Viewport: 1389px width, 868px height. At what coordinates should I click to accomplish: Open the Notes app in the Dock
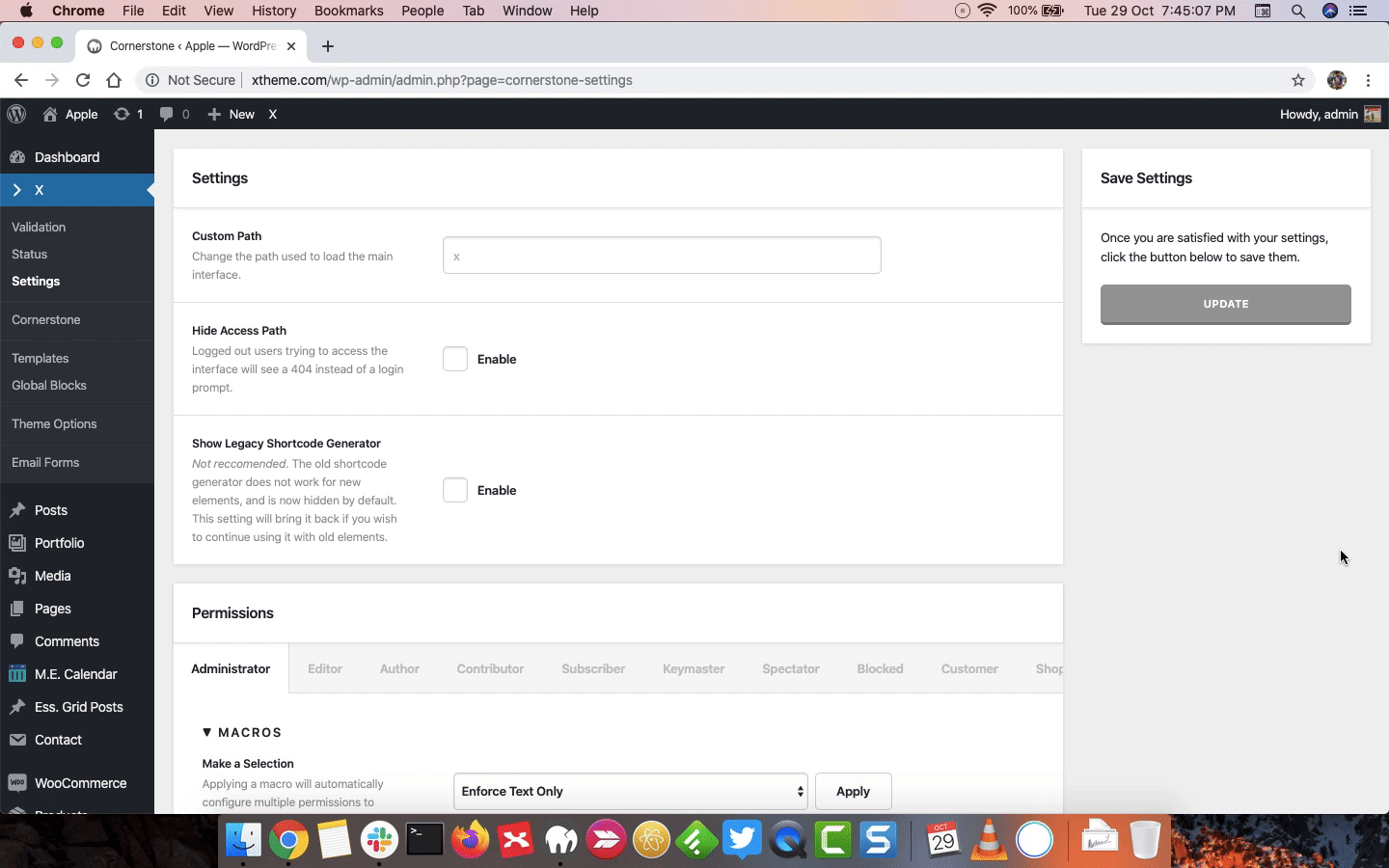[x=334, y=840]
